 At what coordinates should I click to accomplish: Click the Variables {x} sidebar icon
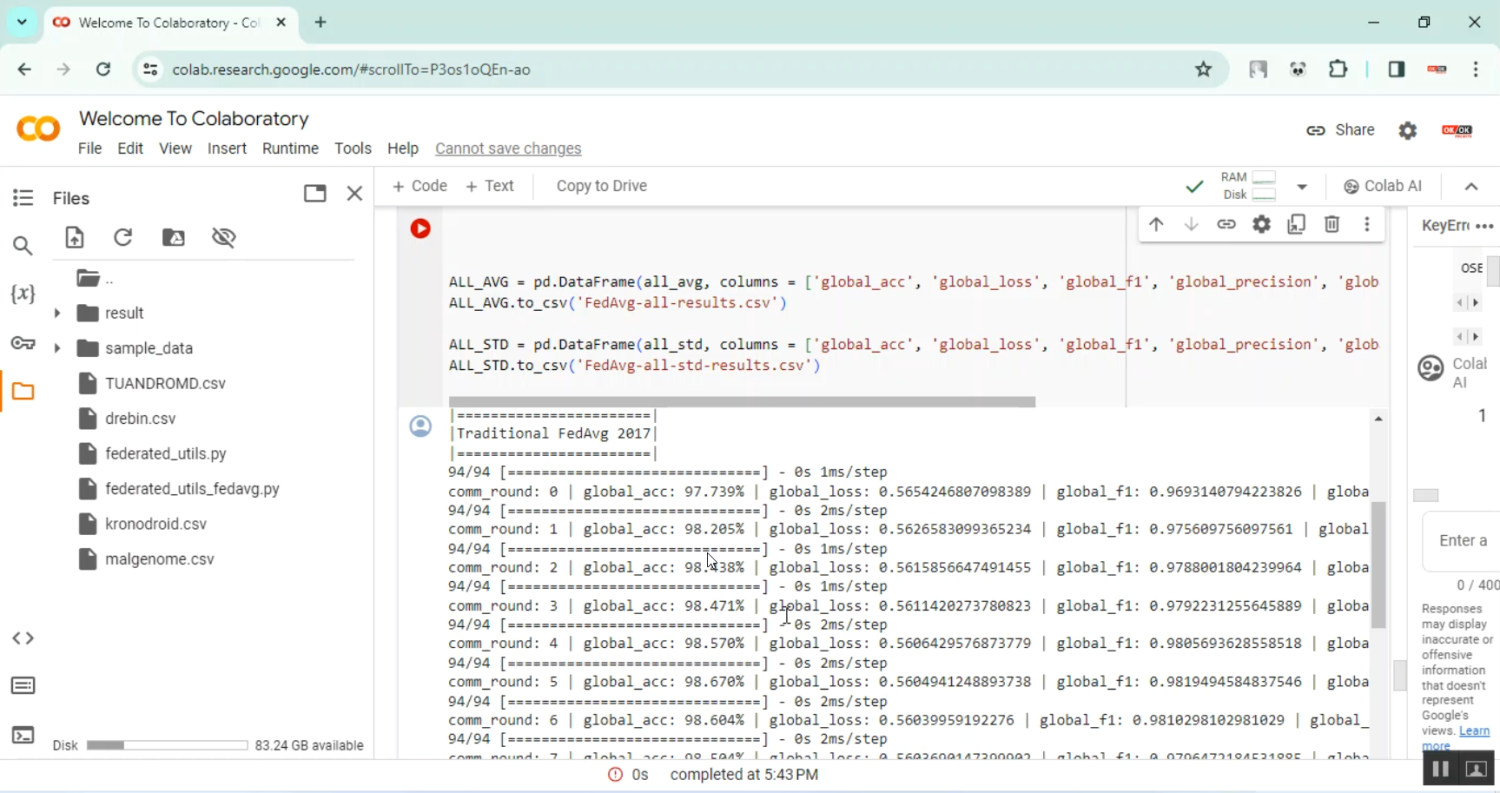coord(23,294)
